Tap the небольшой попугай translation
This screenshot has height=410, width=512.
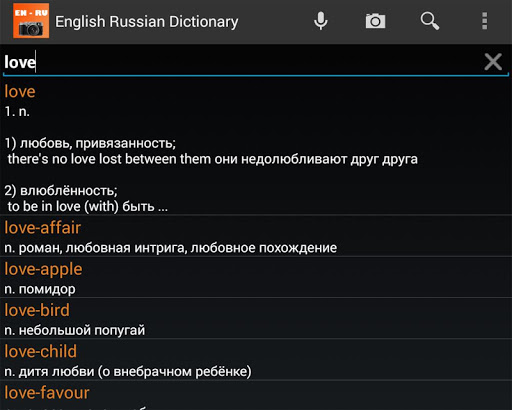coord(75,330)
